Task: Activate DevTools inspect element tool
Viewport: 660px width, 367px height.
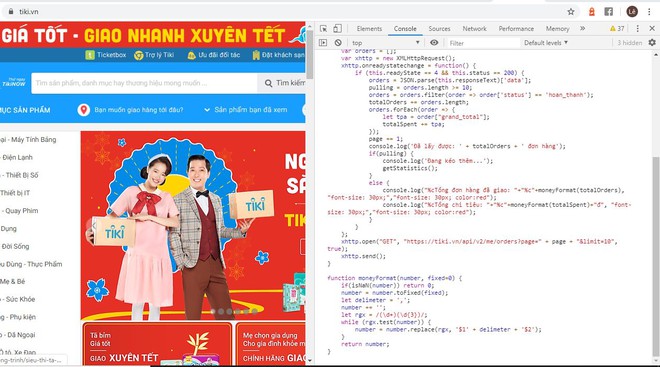Action: [x=323, y=29]
